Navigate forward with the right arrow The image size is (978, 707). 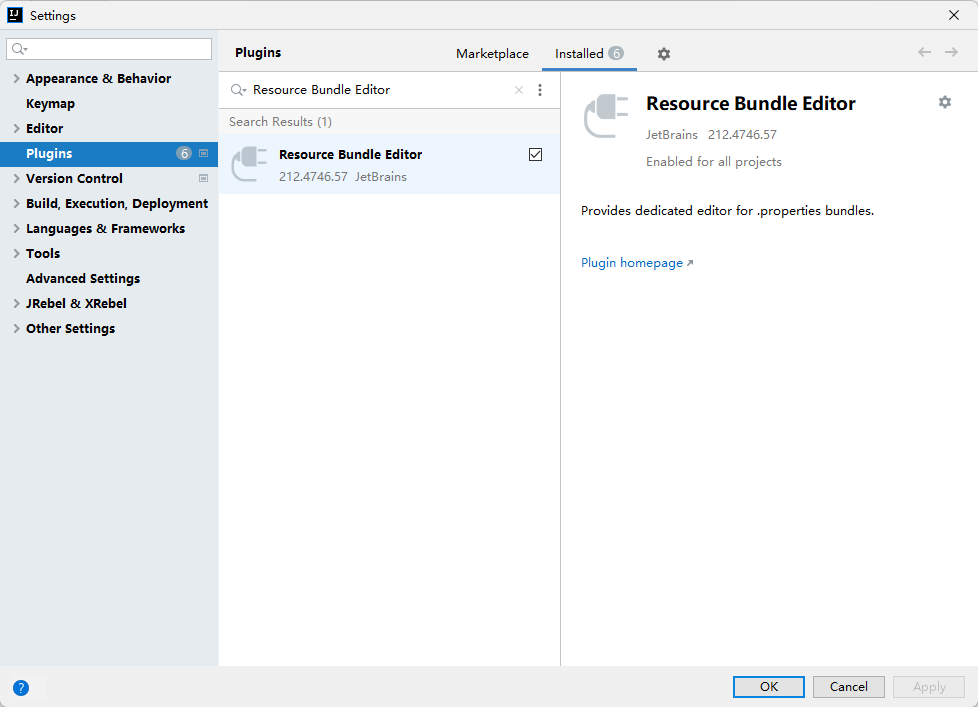click(x=951, y=52)
